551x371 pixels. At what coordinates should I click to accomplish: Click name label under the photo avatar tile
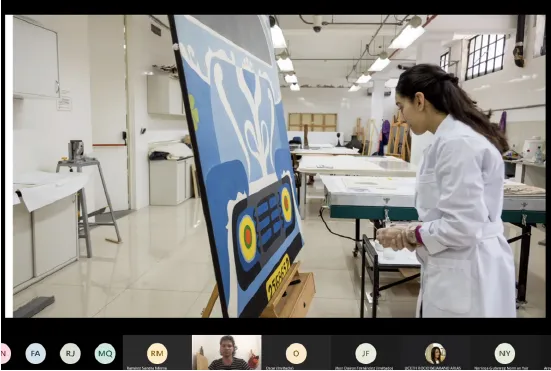pyautogui.click(x=433, y=368)
